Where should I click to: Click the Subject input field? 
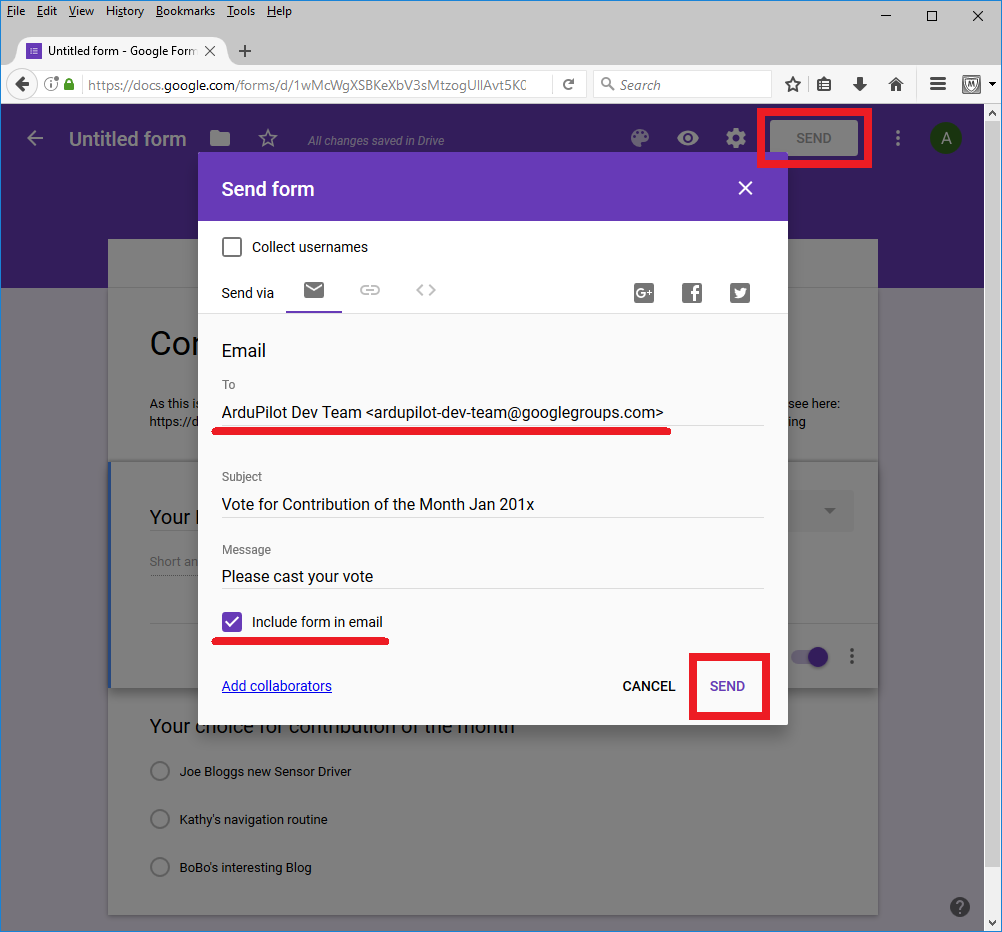pos(492,504)
